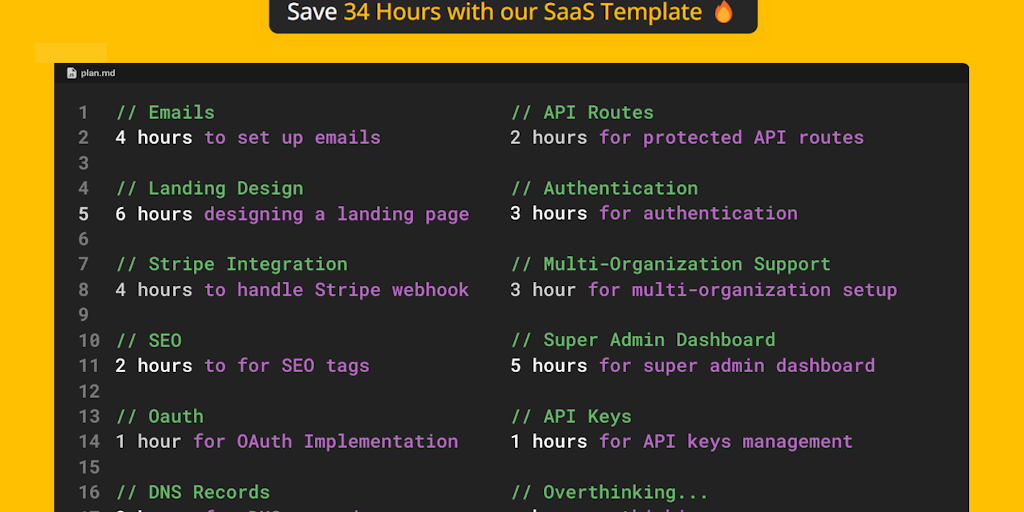Click the plan.md file icon
The height and width of the screenshot is (512, 1024).
click(72, 73)
